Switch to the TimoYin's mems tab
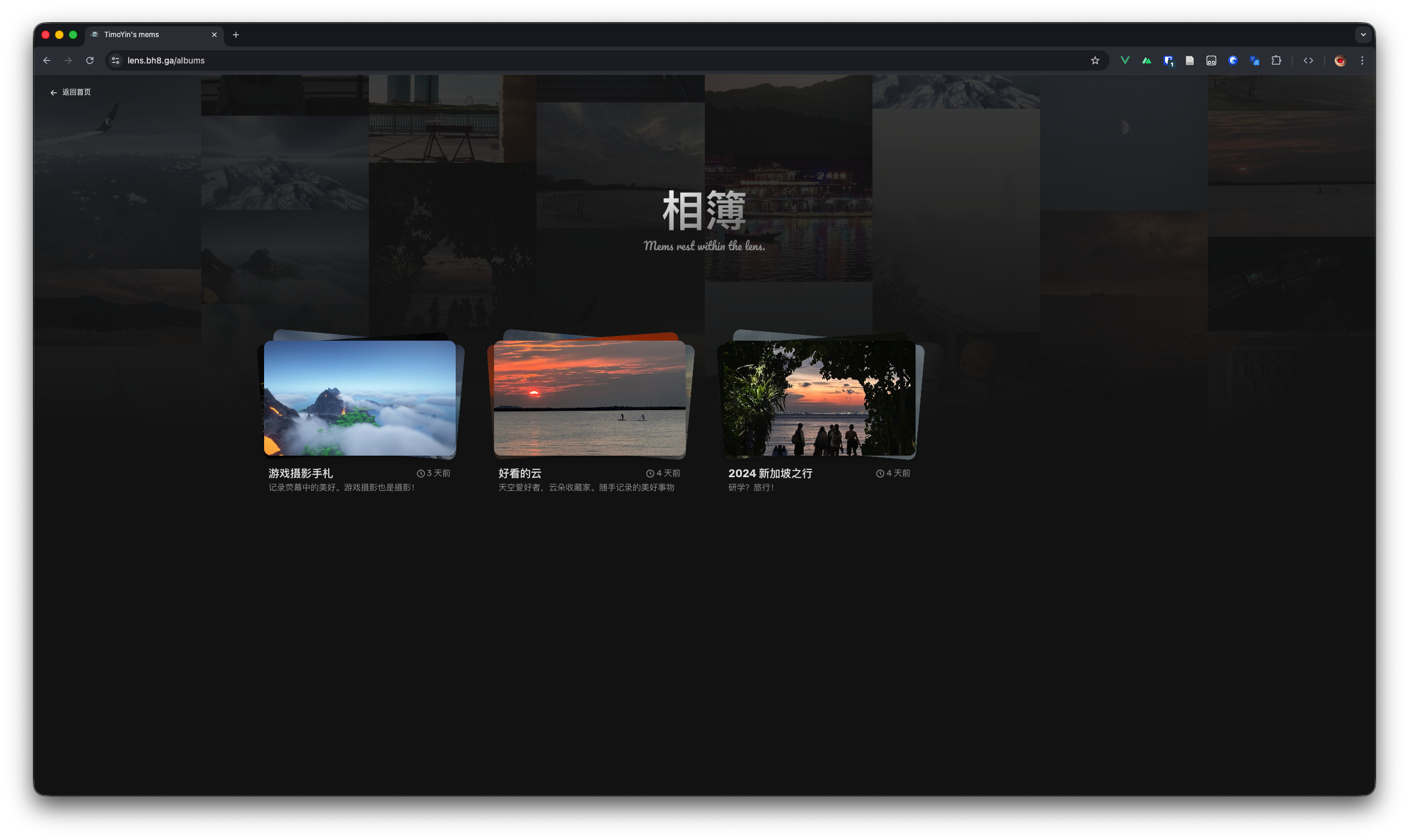Screen dimensions: 1409x840 tap(150, 35)
